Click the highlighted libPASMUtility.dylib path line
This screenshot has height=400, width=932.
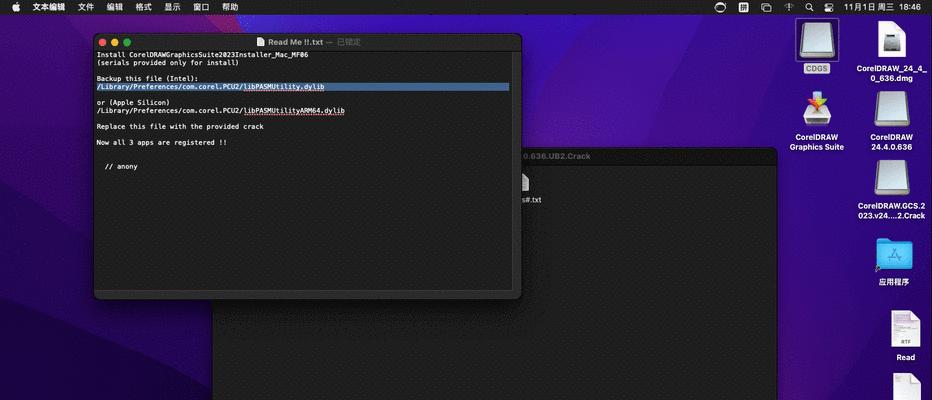[303, 87]
